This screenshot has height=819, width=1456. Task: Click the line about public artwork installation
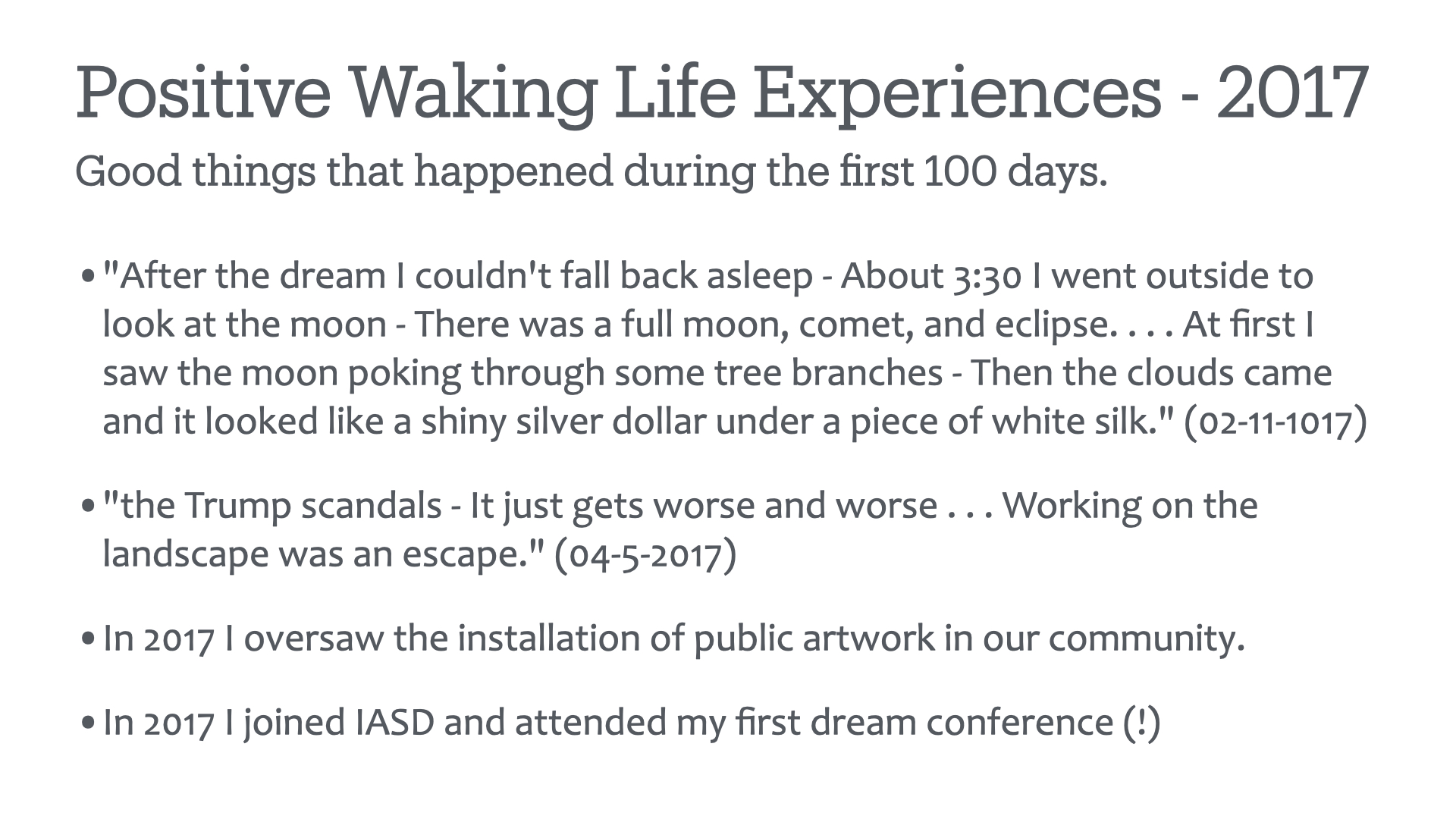pyautogui.click(x=674, y=639)
